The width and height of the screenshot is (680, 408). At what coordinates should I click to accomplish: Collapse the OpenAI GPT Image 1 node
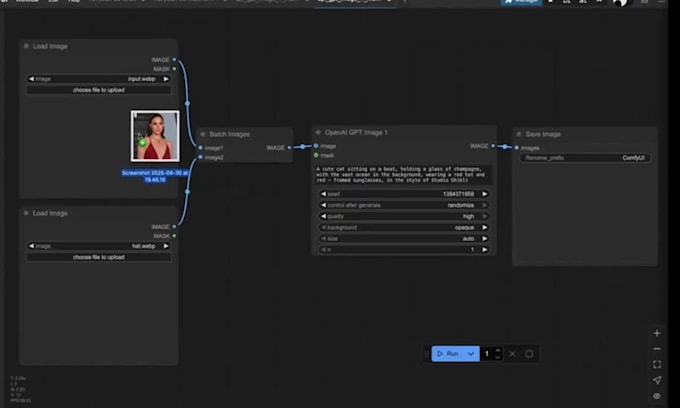click(x=318, y=132)
